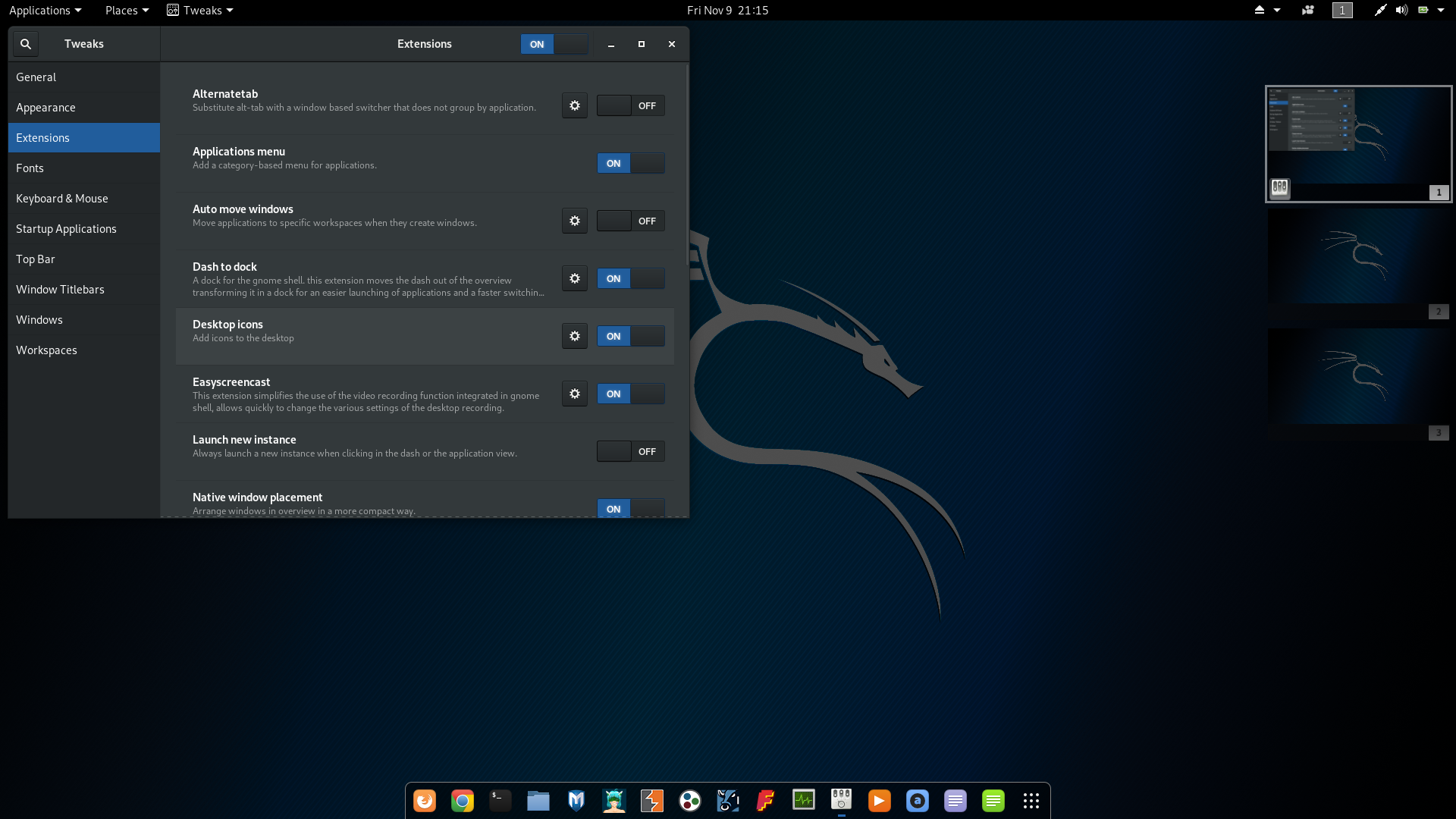Disable the Easyscreencast extension switch
The height and width of the screenshot is (819, 1456).
631,394
